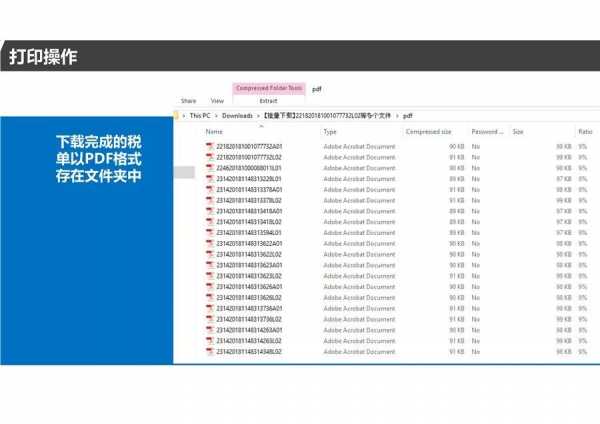Select PDF icon of 231420181148313594L01
The height and width of the screenshot is (424, 600).
(x=210, y=233)
